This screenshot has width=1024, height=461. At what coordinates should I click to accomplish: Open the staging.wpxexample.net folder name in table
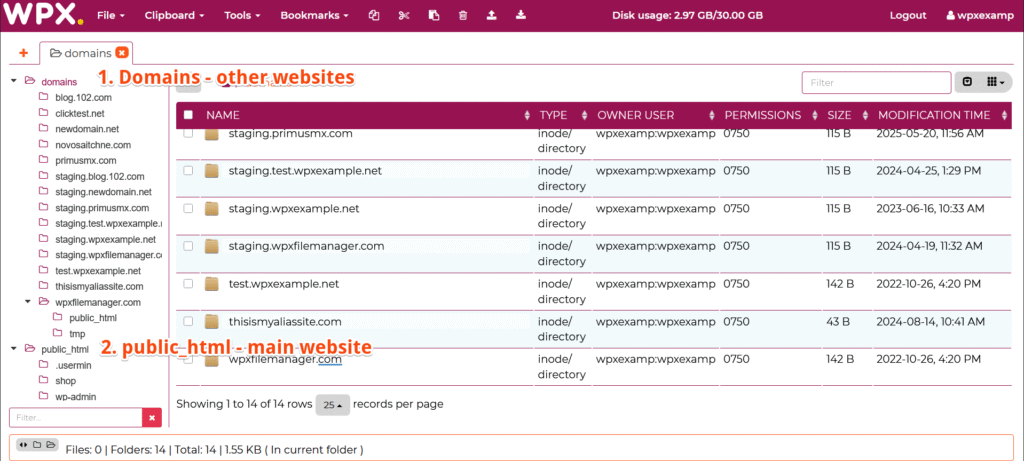pyautogui.click(x=294, y=209)
